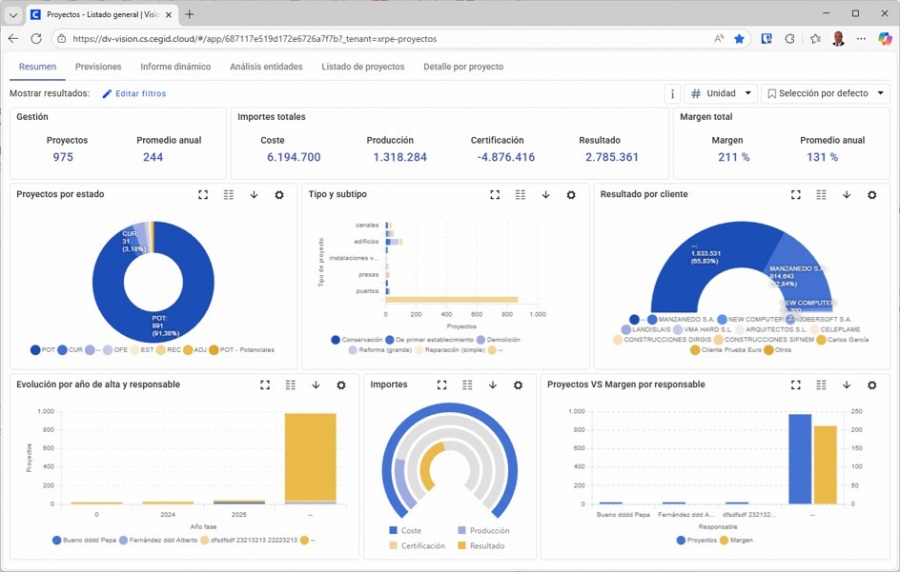Open settings gear for Proyectos por estado
Screen dimensions: 900x572
(279, 195)
